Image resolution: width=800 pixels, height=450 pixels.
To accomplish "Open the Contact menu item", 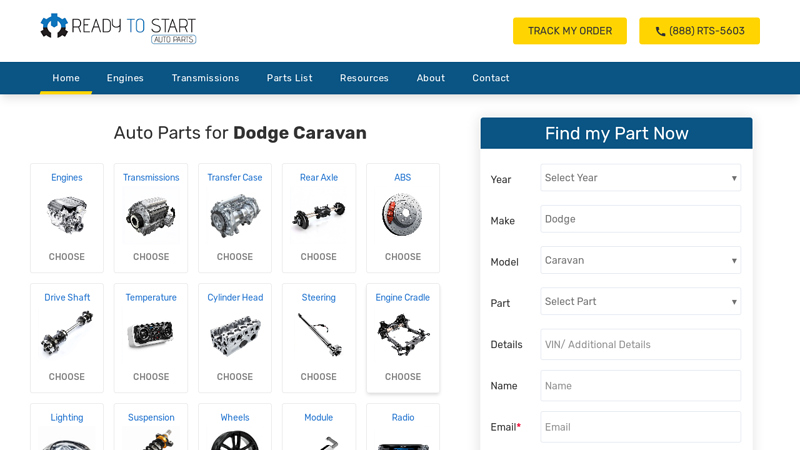I will tap(490, 78).
